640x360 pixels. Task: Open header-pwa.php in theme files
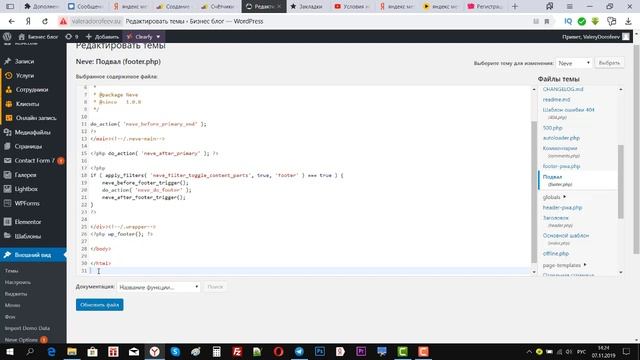click(562, 207)
